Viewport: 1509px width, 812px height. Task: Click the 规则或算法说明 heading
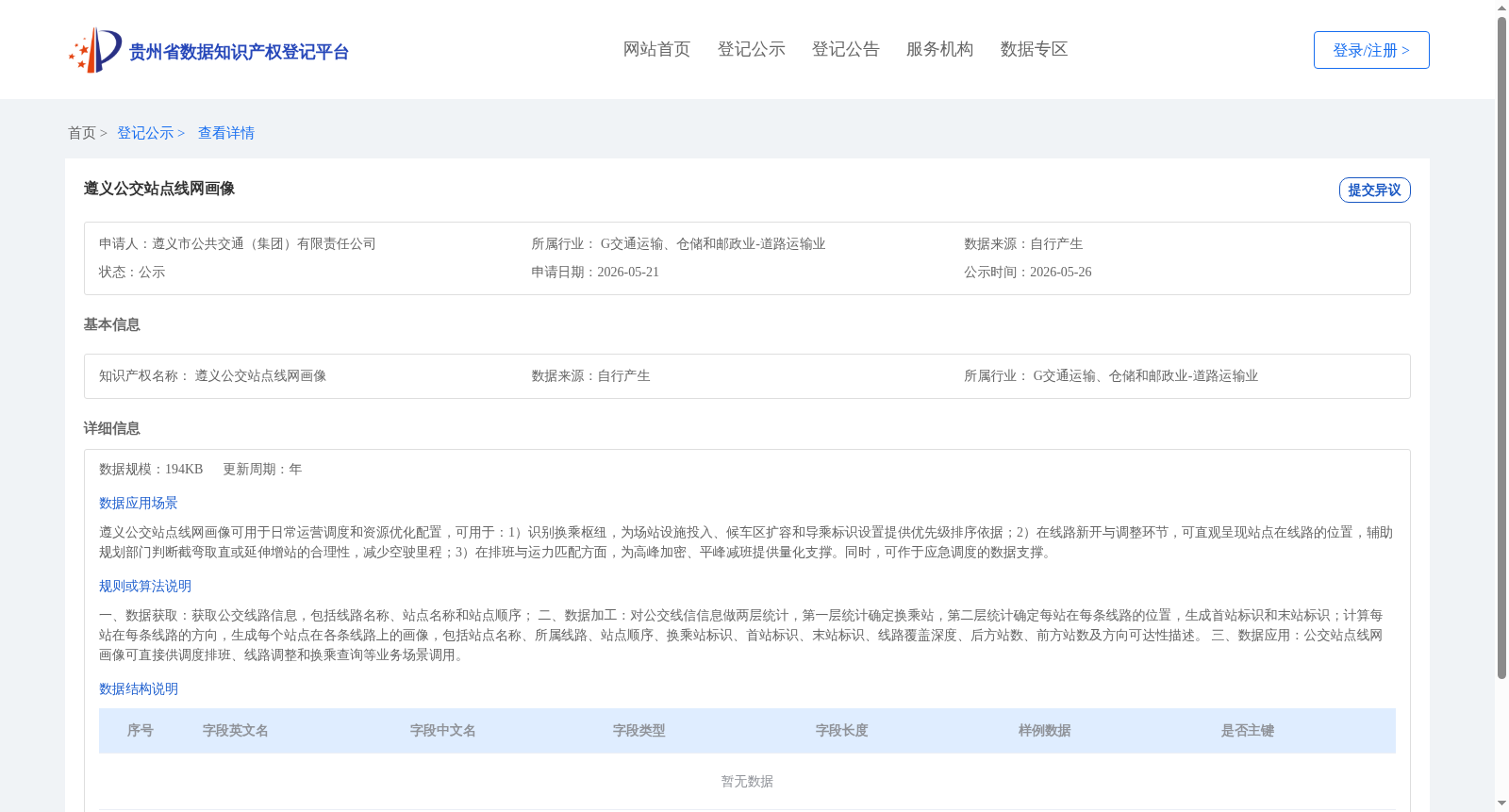[x=145, y=586]
